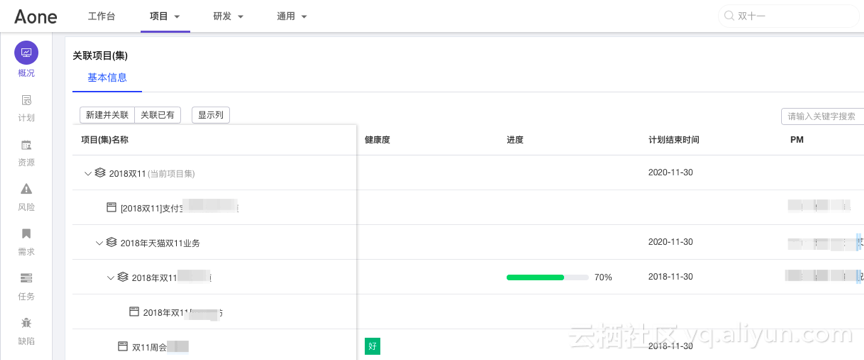
Task: Open the 风险 risk warning icon
Action: pos(26,189)
